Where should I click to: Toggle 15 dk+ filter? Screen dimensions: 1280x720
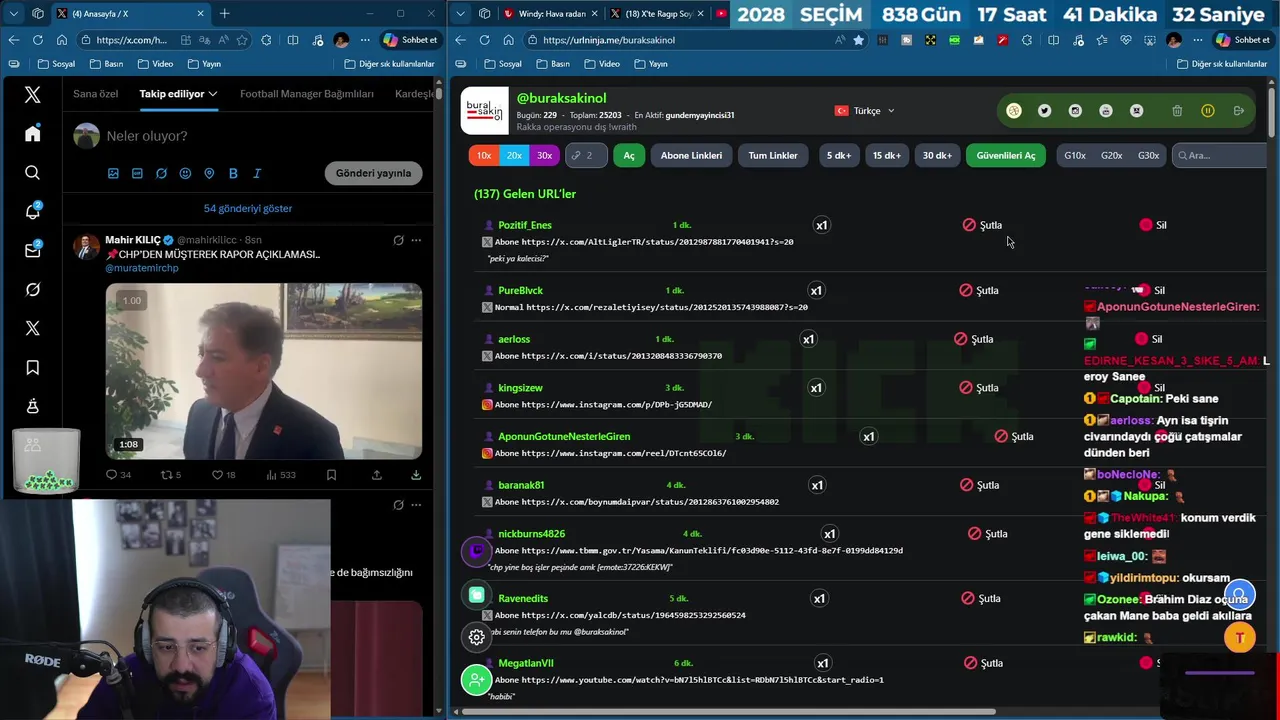coord(886,156)
